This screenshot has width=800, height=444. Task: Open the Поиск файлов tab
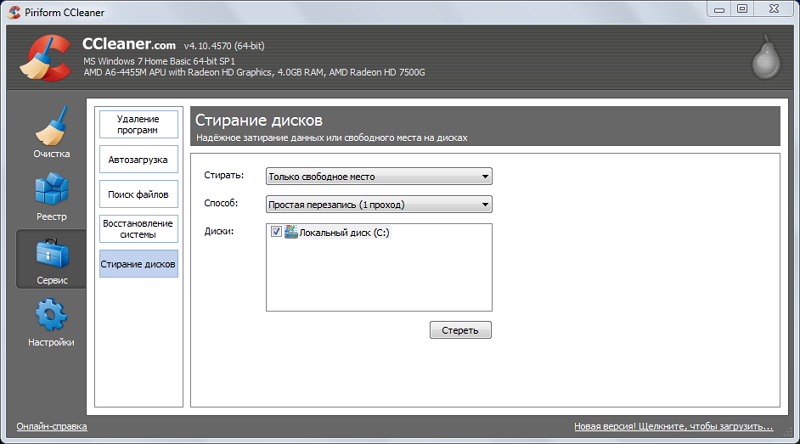click(x=138, y=193)
